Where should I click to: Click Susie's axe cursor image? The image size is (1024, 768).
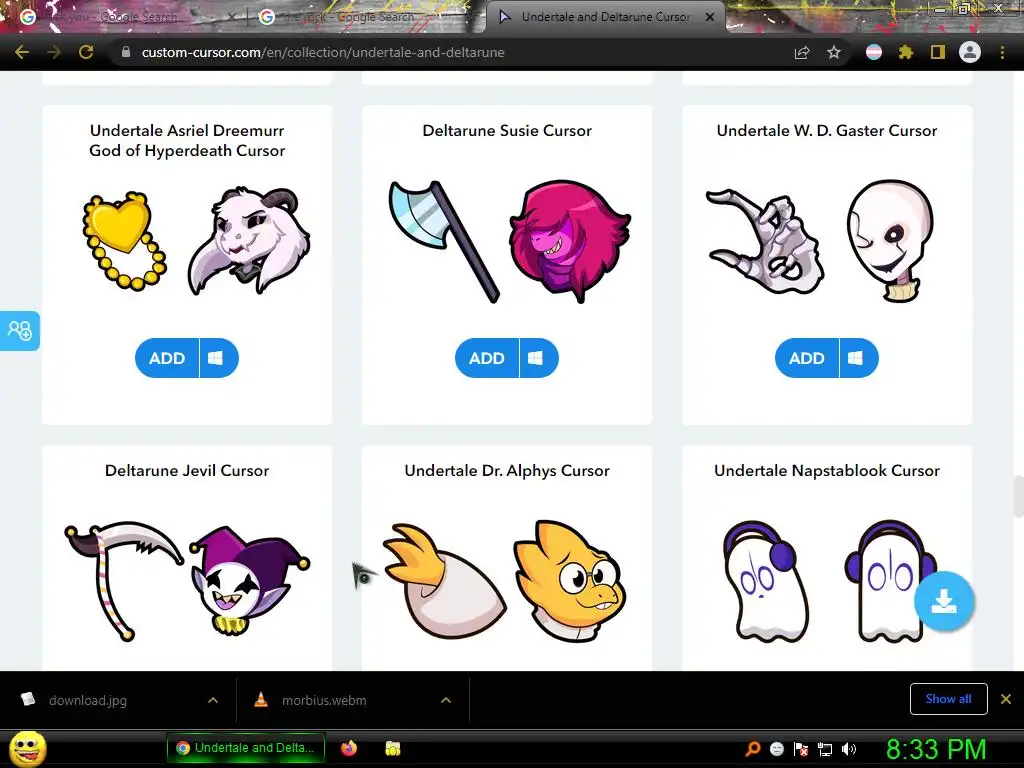click(444, 242)
